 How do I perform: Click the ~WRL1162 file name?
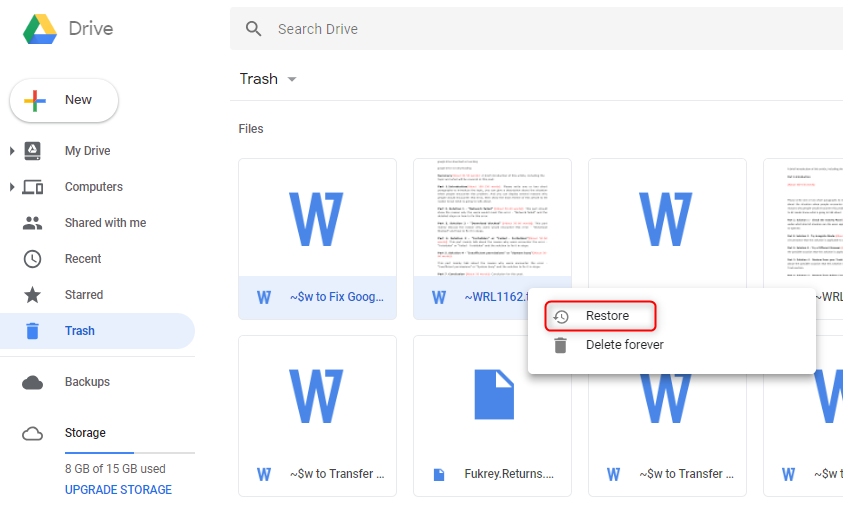[495, 297]
